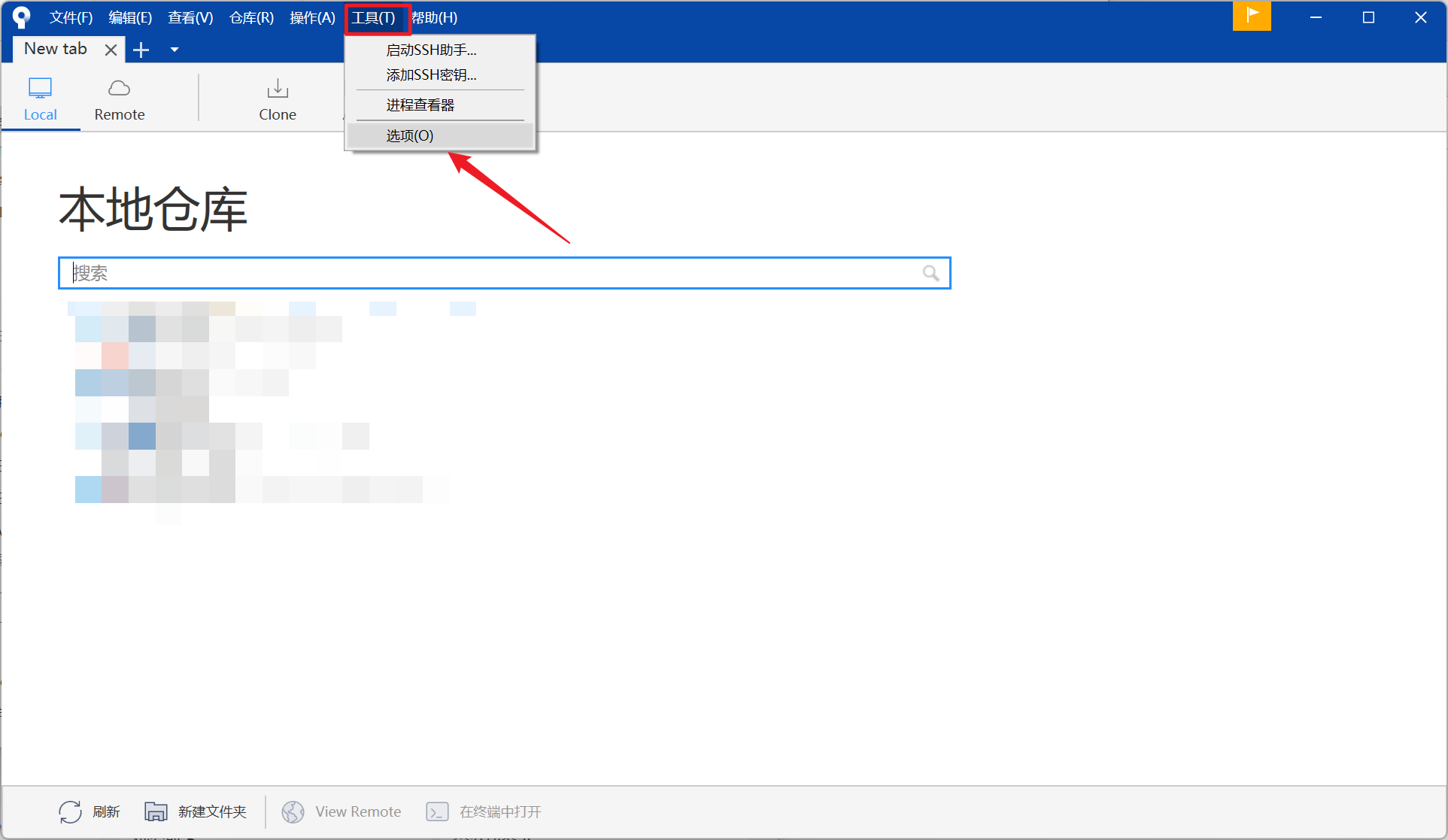Click the orange flag notification icon
Screen dimensions: 1448x840
[1252, 16]
